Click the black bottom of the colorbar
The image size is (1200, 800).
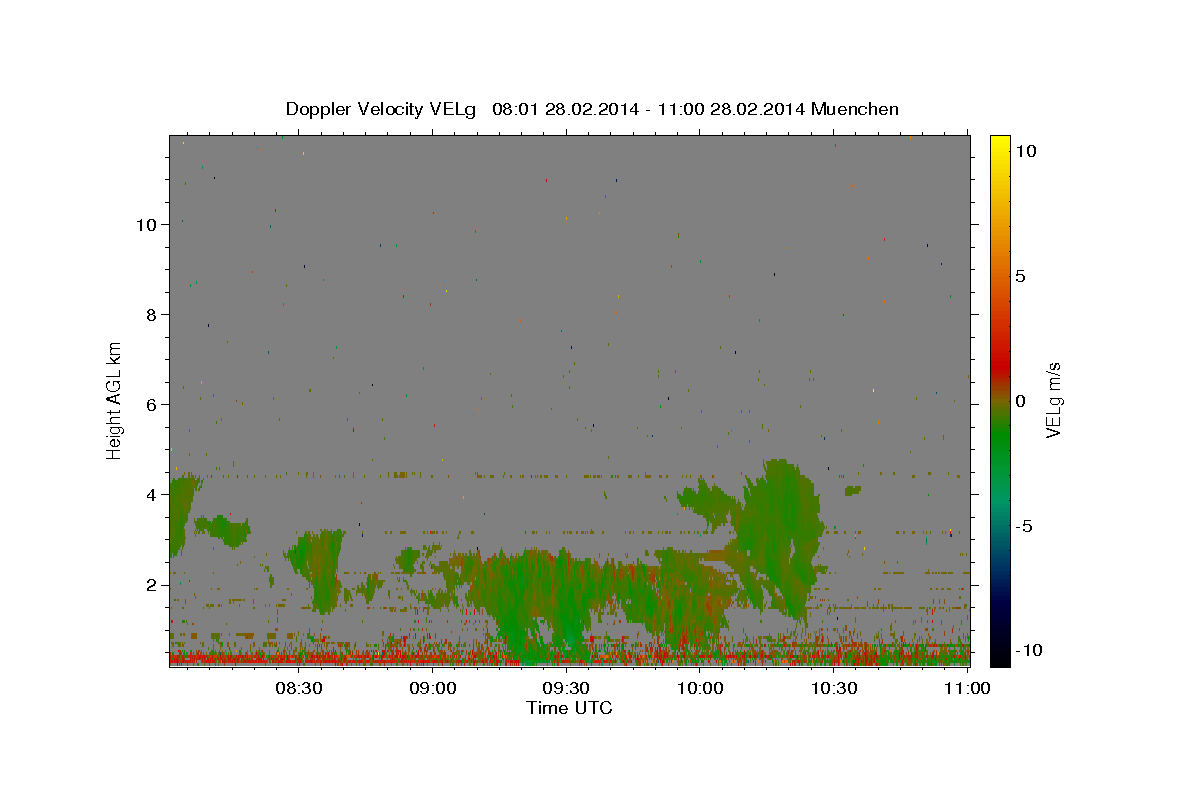point(999,655)
